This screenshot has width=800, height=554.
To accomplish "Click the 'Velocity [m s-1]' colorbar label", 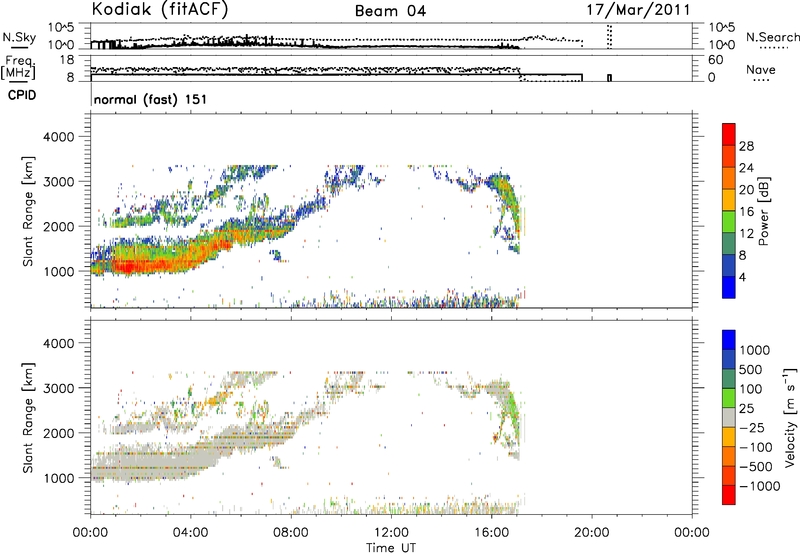I will (790, 417).
